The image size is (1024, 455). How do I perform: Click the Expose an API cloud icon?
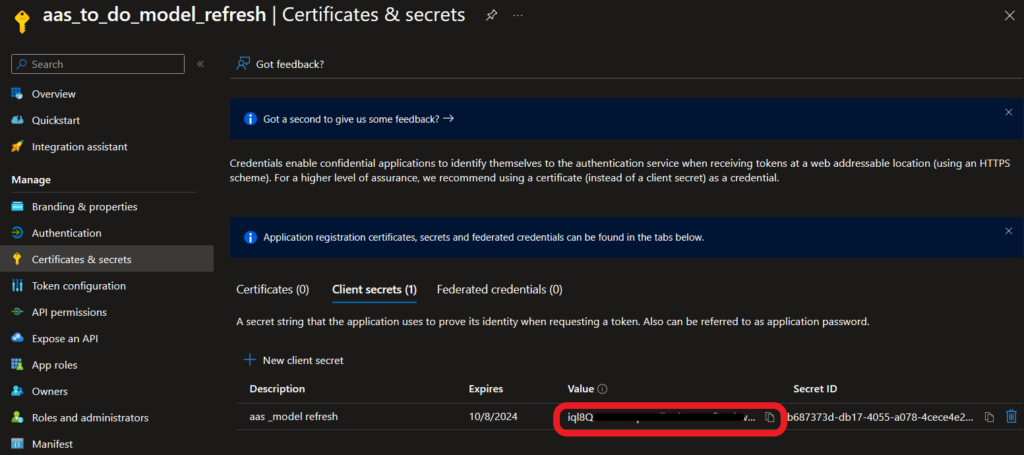click(x=18, y=339)
